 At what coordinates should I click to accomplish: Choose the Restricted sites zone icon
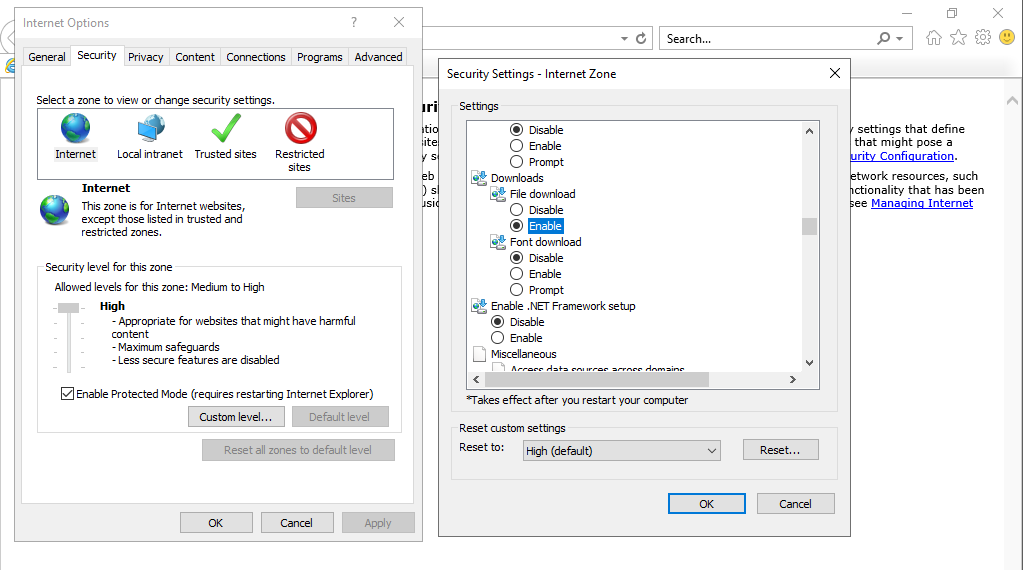[300, 129]
